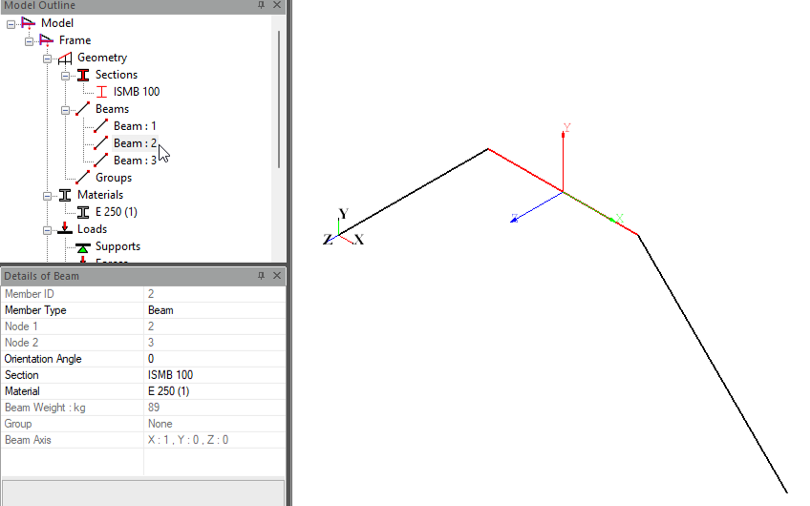Collapse the Beams tree node
The image size is (810, 506).
tap(65, 109)
